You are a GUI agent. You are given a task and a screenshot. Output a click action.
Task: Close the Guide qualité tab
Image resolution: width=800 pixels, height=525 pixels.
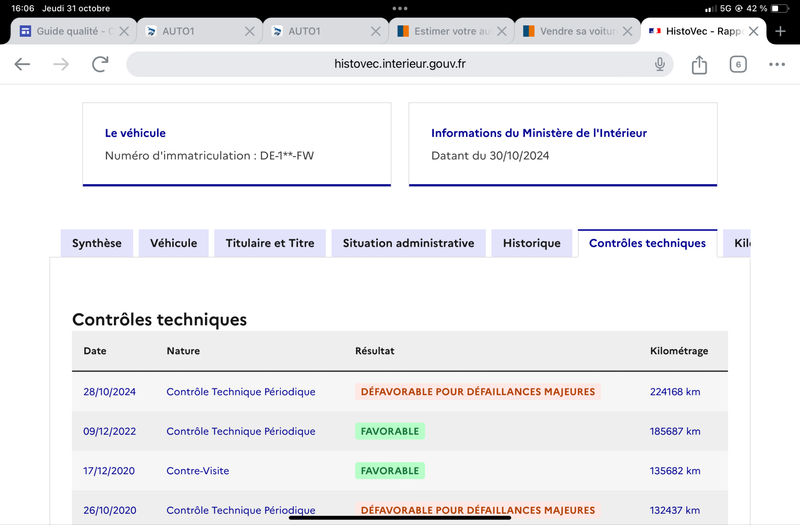point(124,31)
